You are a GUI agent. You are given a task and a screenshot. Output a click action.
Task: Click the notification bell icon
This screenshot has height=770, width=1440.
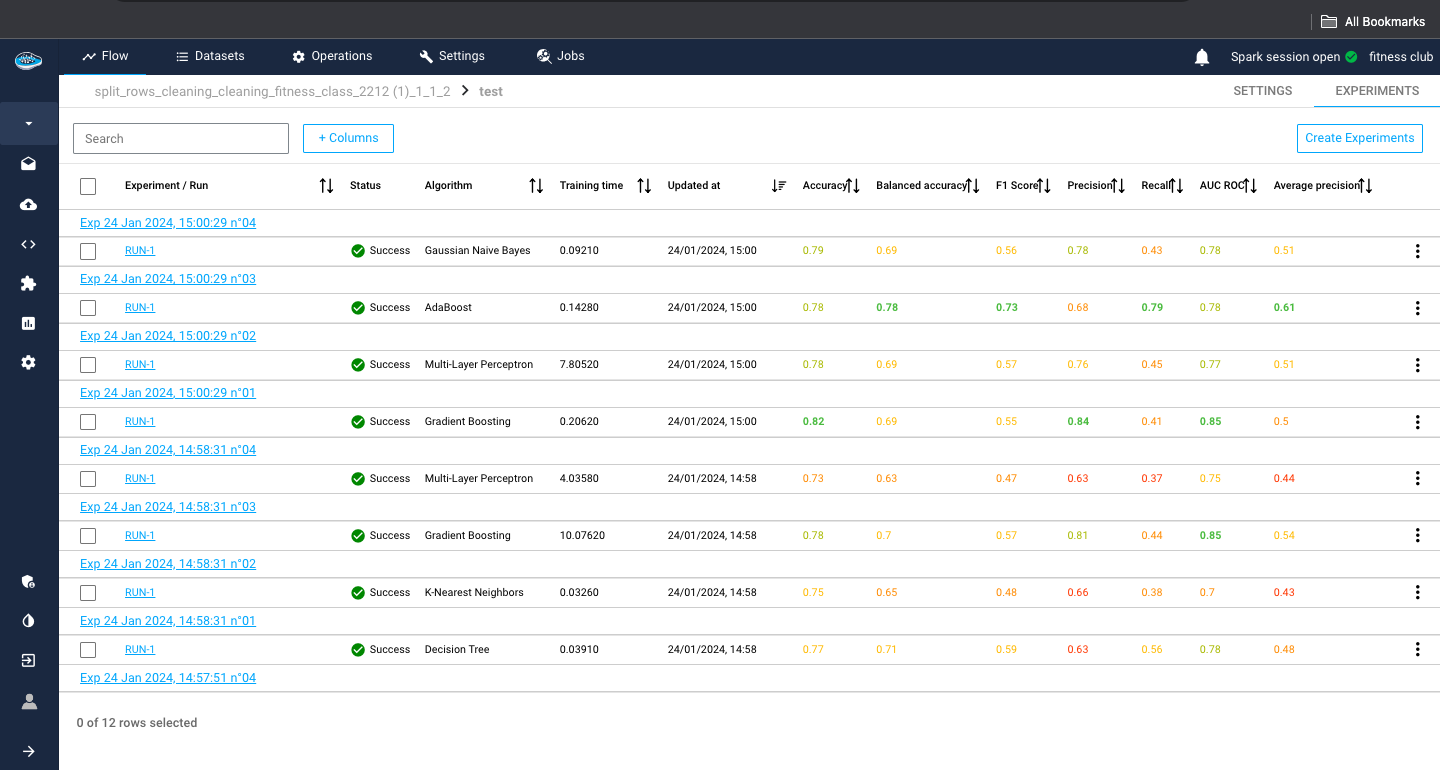click(x=1202, y=57)
